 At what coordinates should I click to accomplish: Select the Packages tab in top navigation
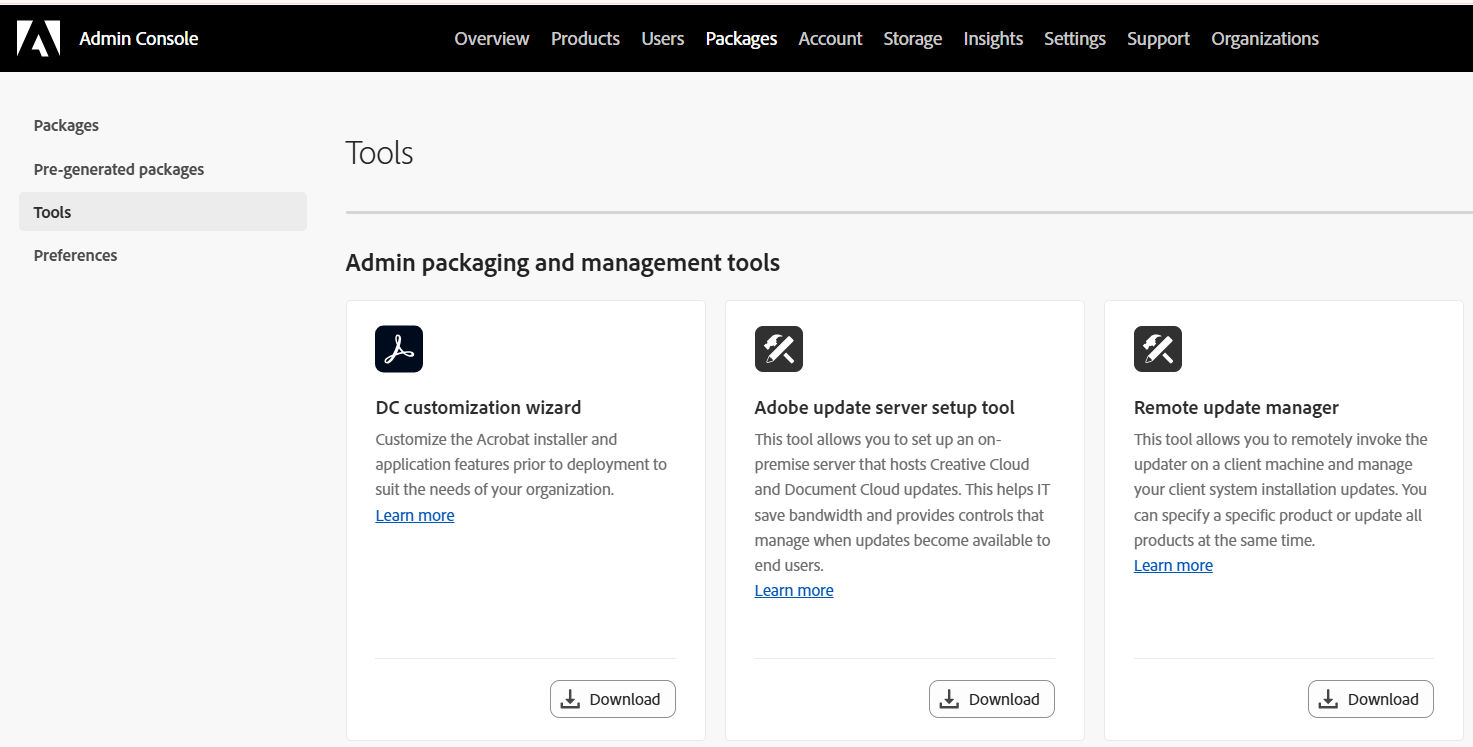tap(741, 39)
